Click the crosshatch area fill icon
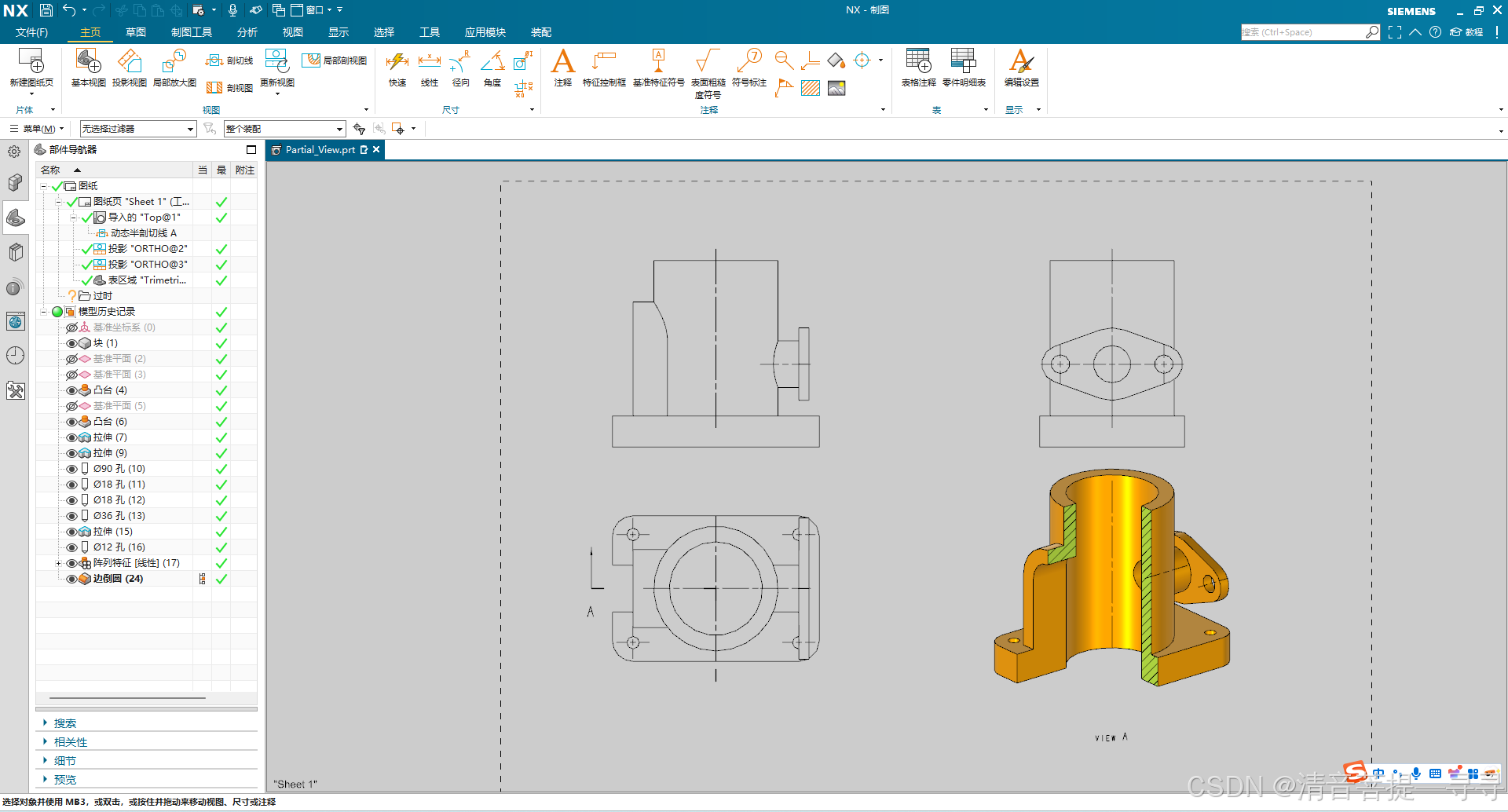Image resolution: width=1508 pixels, height=812 pixels. point(811,88)
